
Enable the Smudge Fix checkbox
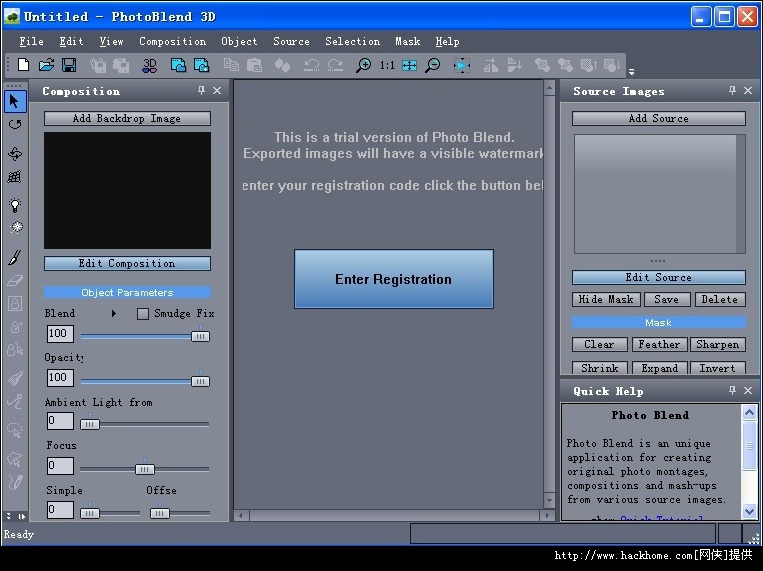tap(143, 313)
